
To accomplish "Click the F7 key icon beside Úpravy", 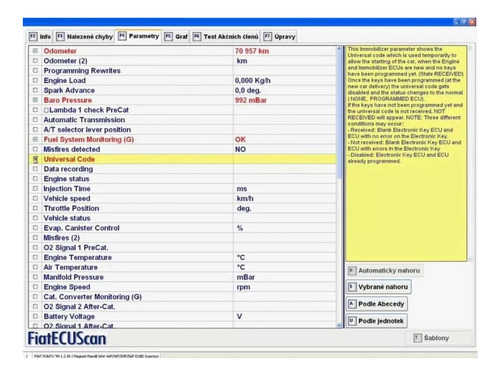I will pyautogui.click(x=268, y=36).
